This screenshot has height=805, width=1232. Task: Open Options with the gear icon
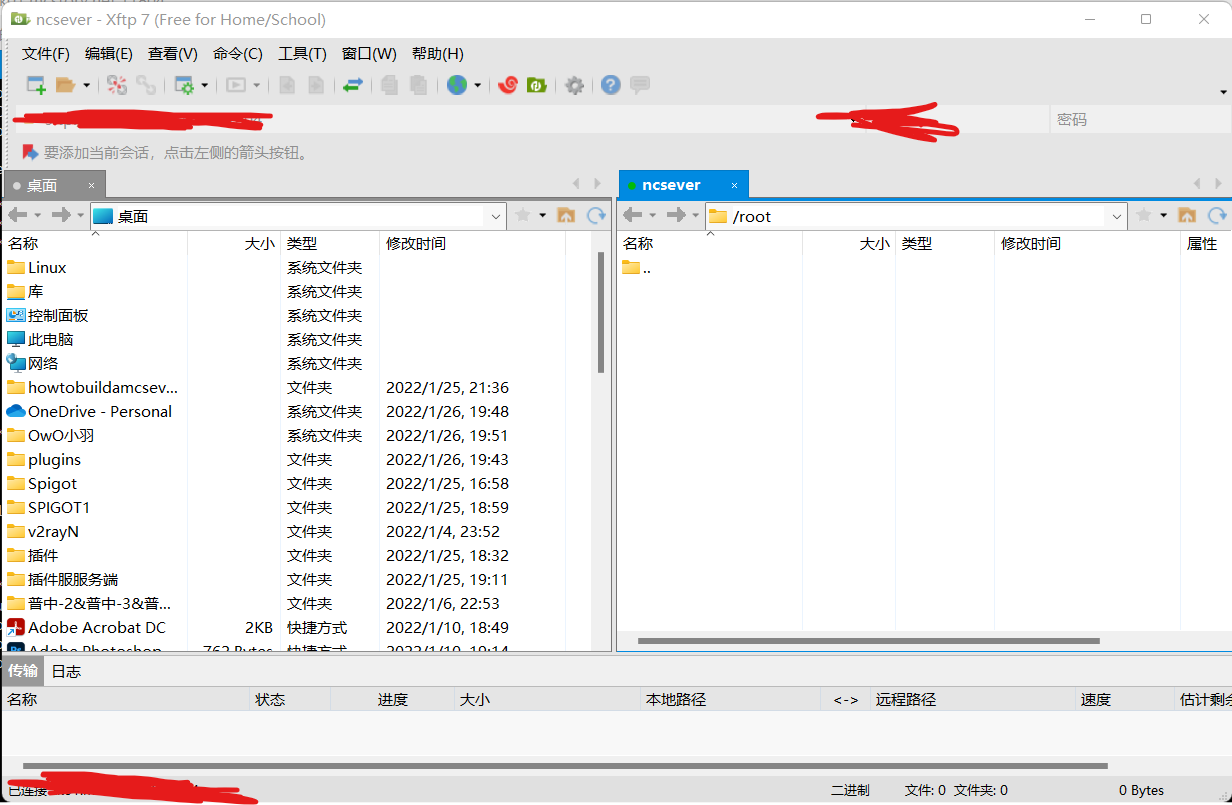point(574,85)
